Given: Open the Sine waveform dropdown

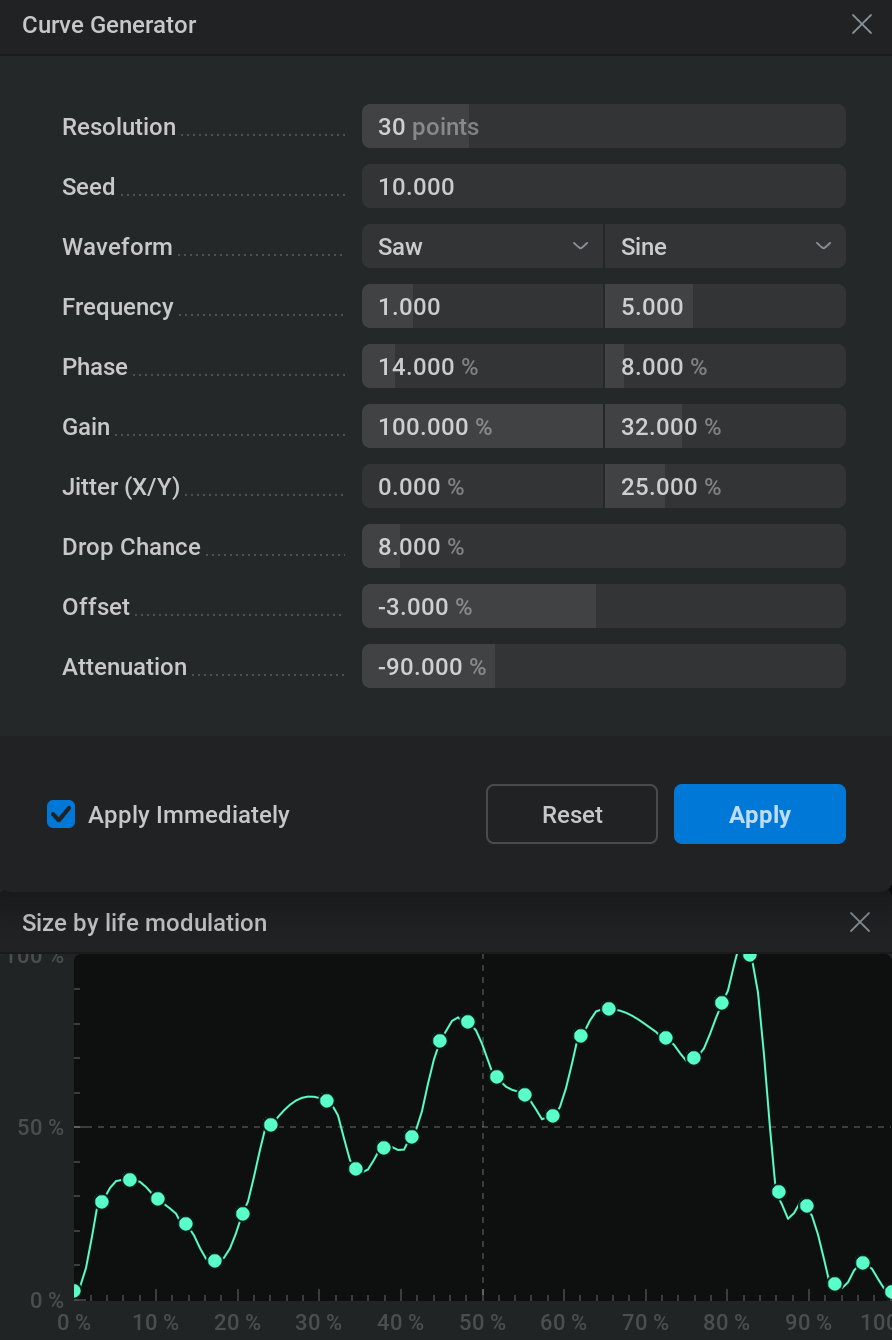Looking at the screenshot, I should [725, 247].
